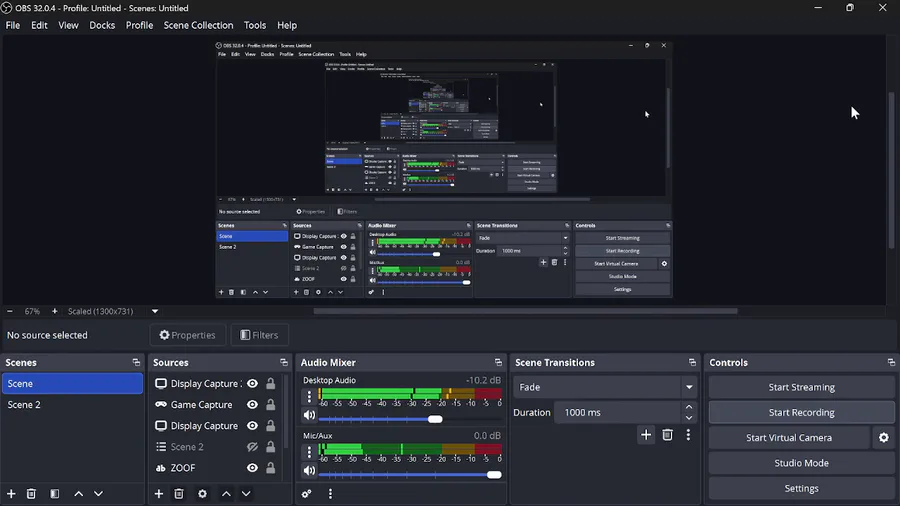Add a new source with plus icon
The width and height of the screenshot is (900, 506).
coord(159,493)
